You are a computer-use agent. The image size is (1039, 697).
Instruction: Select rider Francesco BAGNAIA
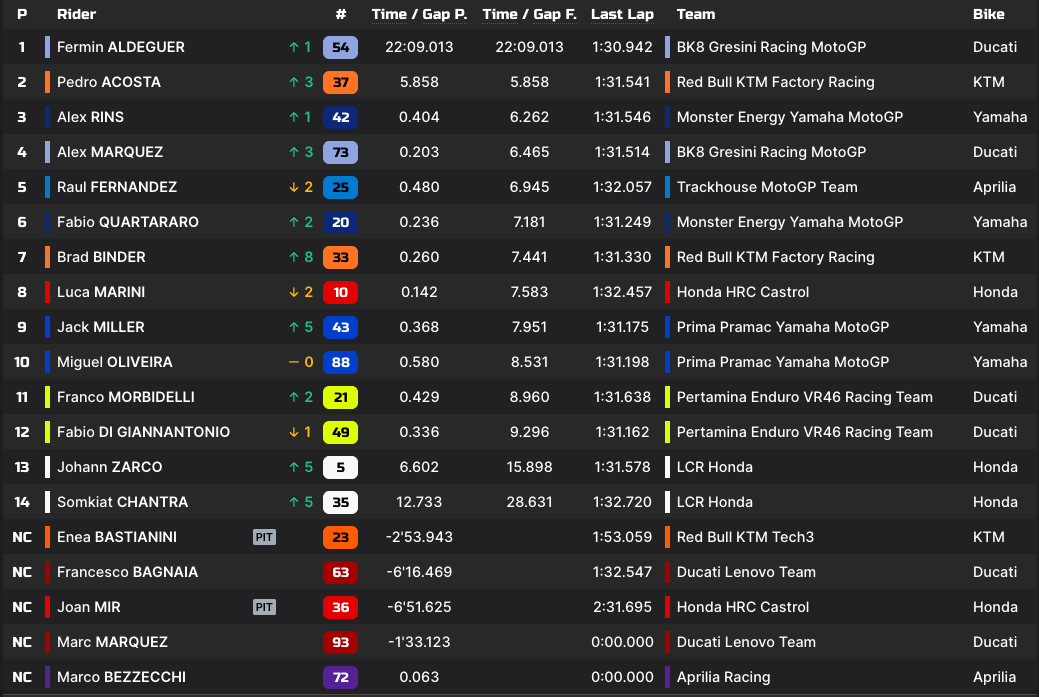pyautogui.click(x=127, y=572)
